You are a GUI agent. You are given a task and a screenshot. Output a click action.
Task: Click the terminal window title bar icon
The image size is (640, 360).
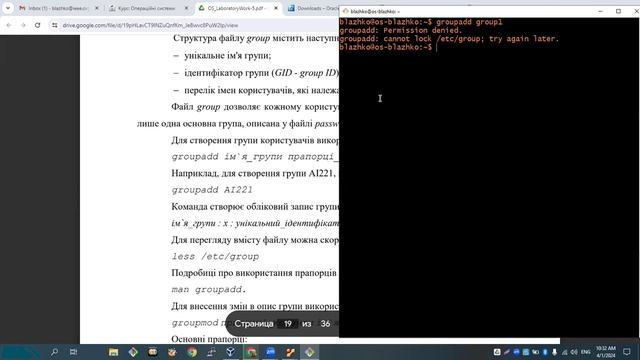click(x=346, y=11)
